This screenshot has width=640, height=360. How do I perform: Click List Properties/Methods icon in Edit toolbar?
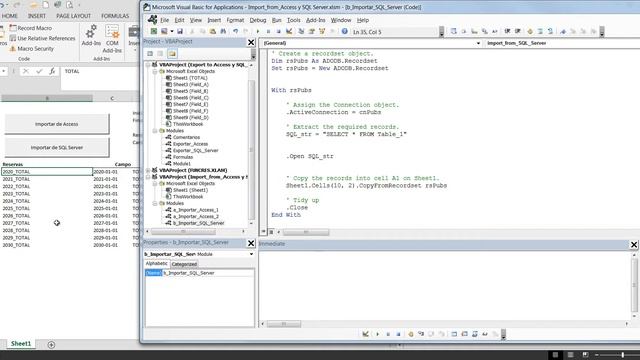pyautogui.click(x=453, y=31)
